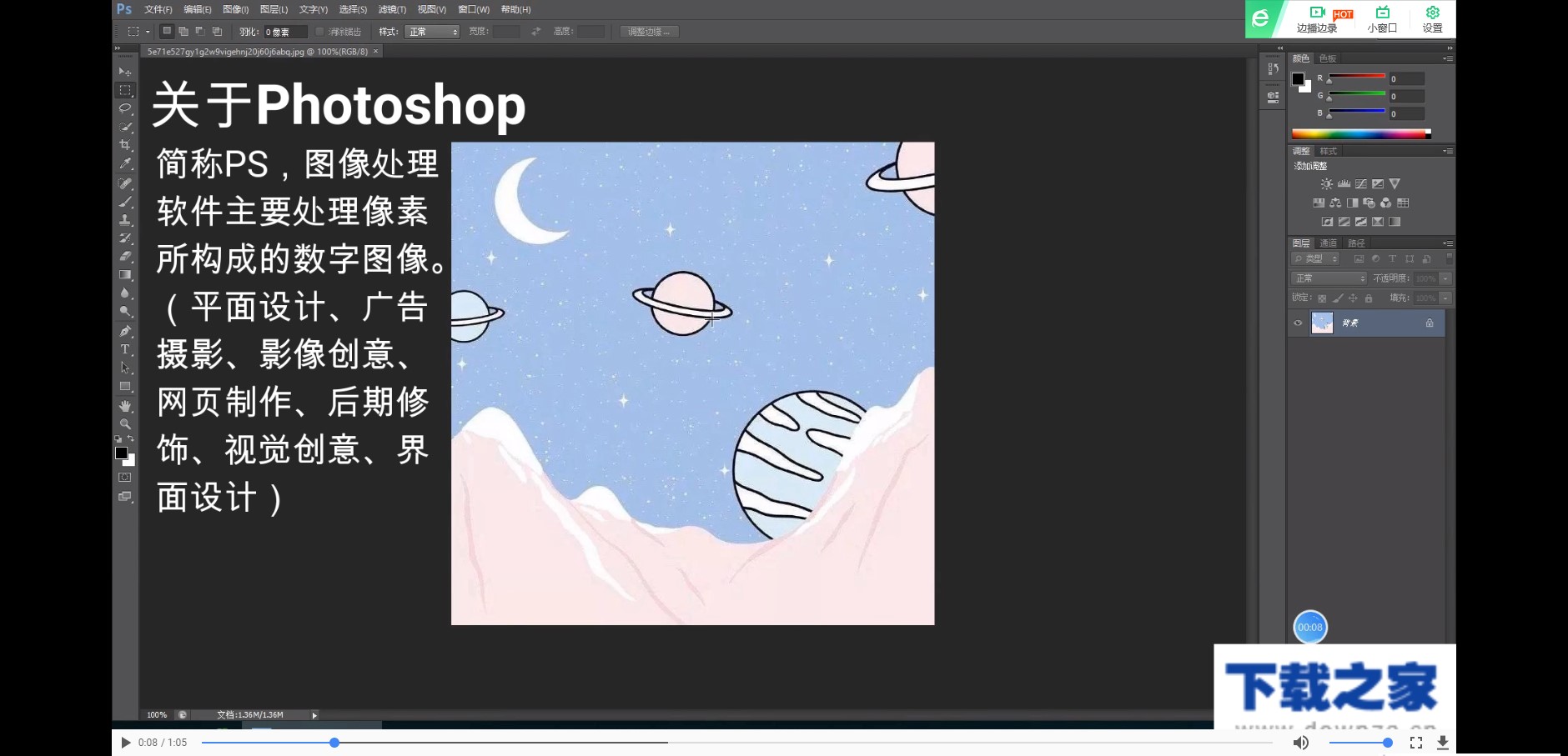The width and height of the screenshot is (1568, 756).
Task: Select the Hand tool
Action: (125, 406)
